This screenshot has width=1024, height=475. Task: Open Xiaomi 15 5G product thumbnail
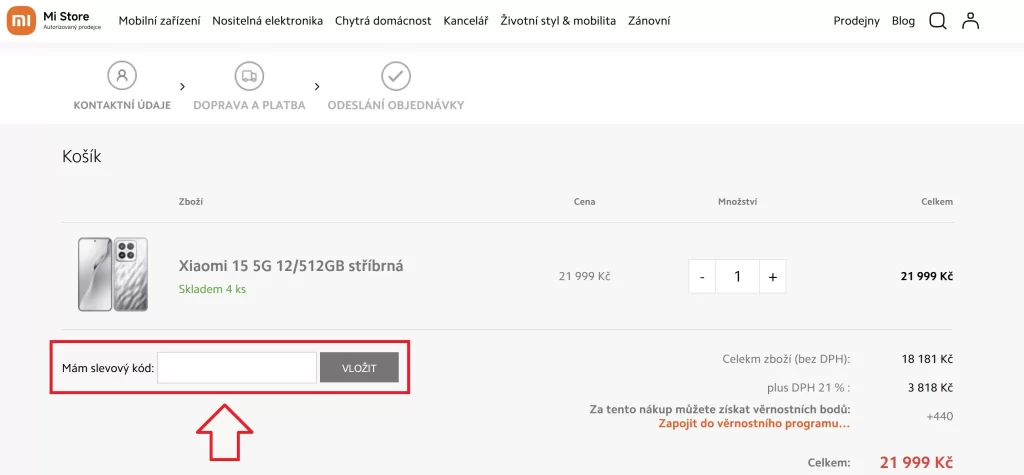click(113, 274)
